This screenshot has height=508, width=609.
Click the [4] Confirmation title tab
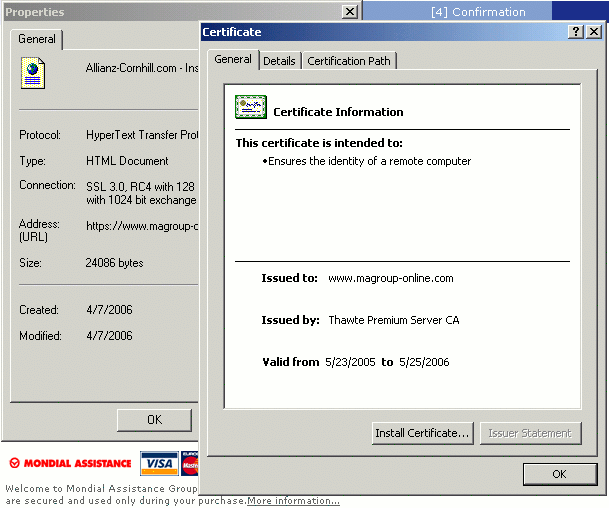click(478, 12)
